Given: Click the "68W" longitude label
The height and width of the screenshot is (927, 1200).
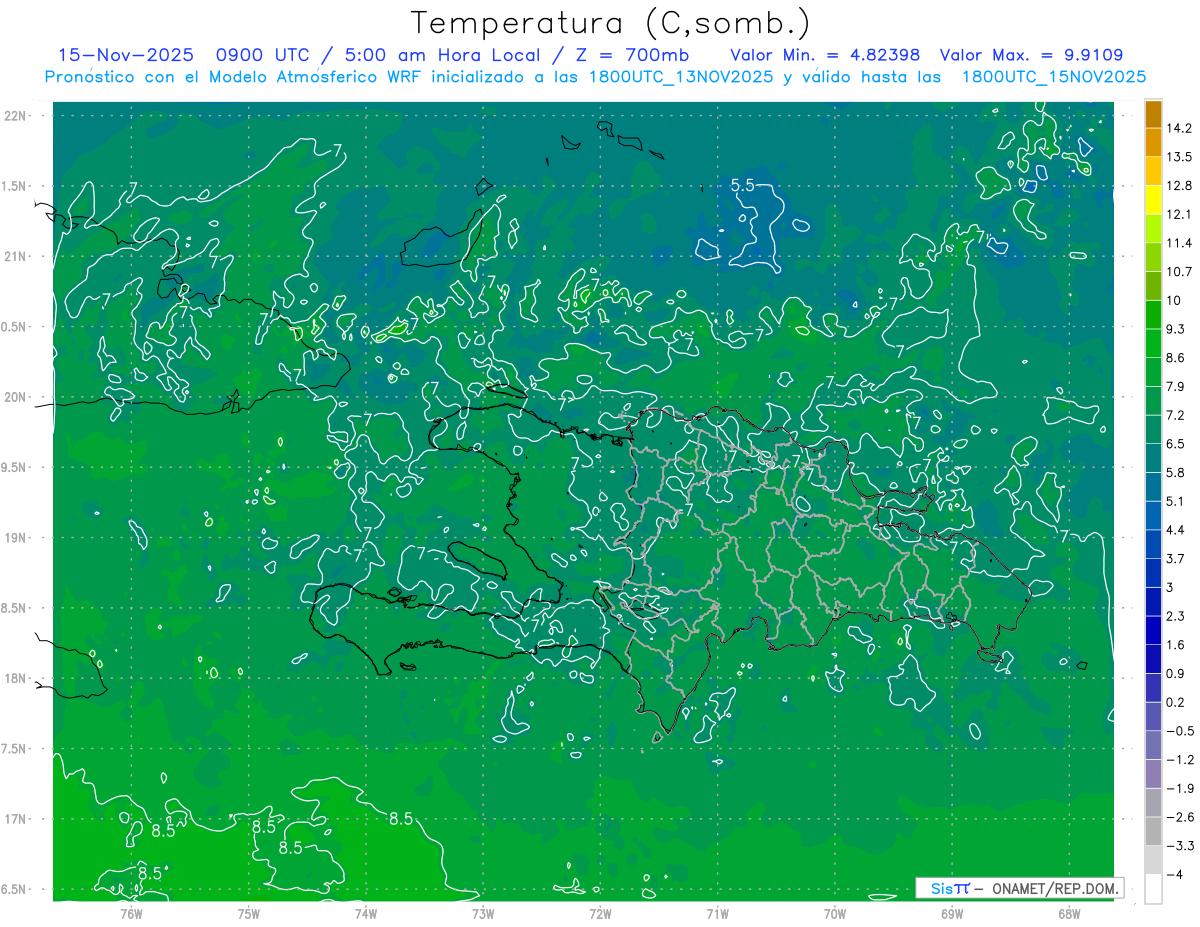Looking at the screenshot, I should [1069, 913].
